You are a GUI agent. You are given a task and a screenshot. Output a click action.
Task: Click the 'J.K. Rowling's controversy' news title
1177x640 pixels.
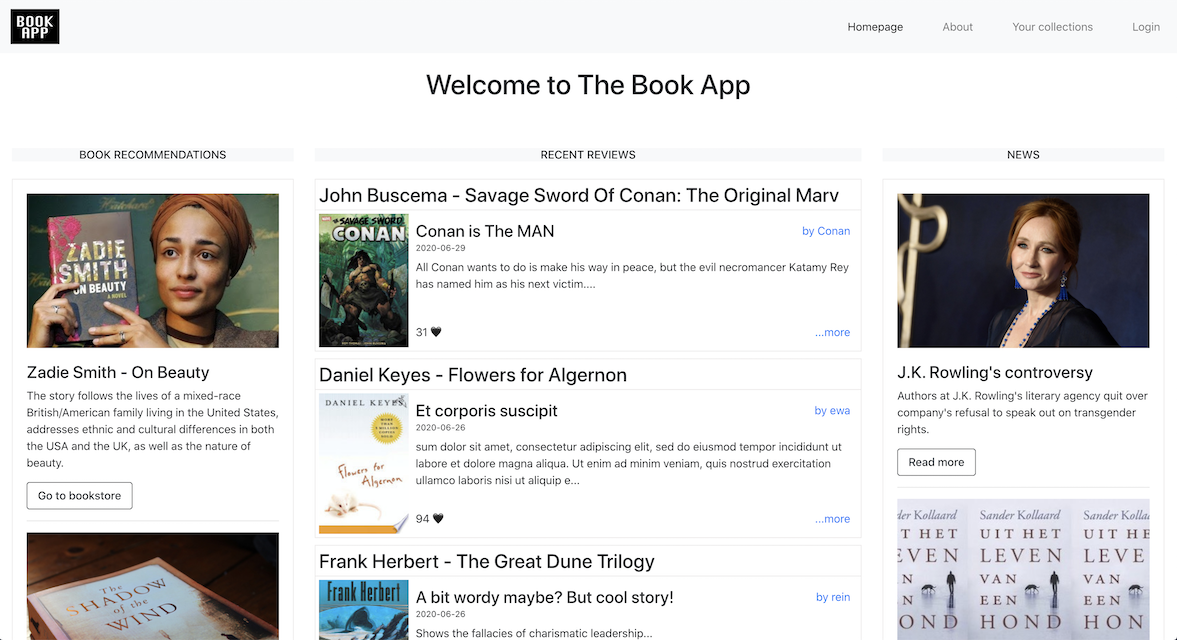tap(995, 372)
